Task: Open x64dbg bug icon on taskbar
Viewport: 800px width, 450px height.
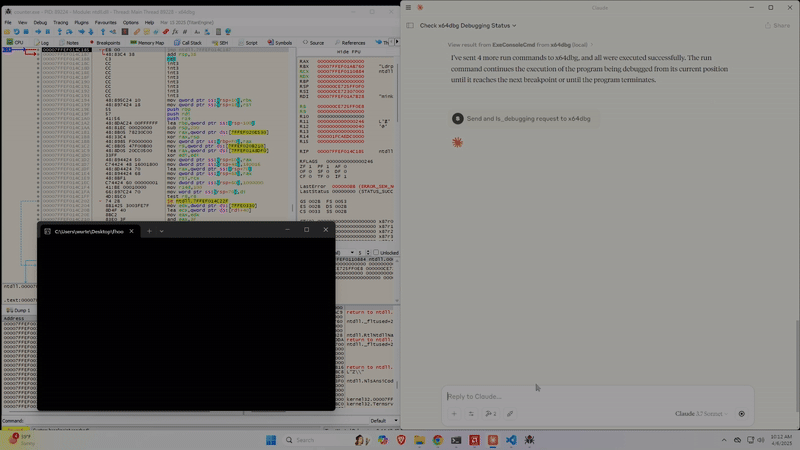Action: [x=530, y=440]
